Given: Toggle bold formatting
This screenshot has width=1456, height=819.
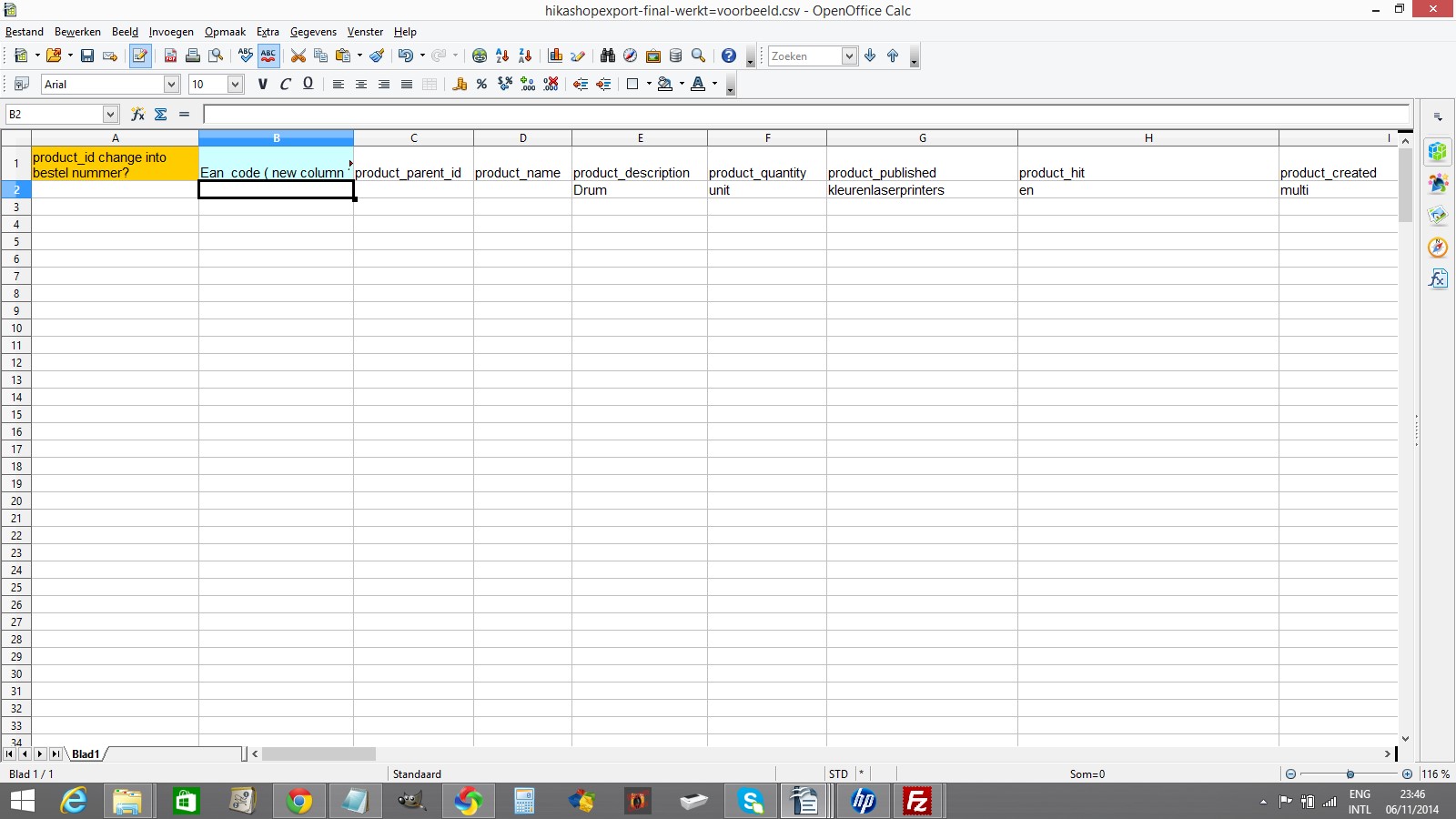Looking at the screenshot, I should point(262,84).
